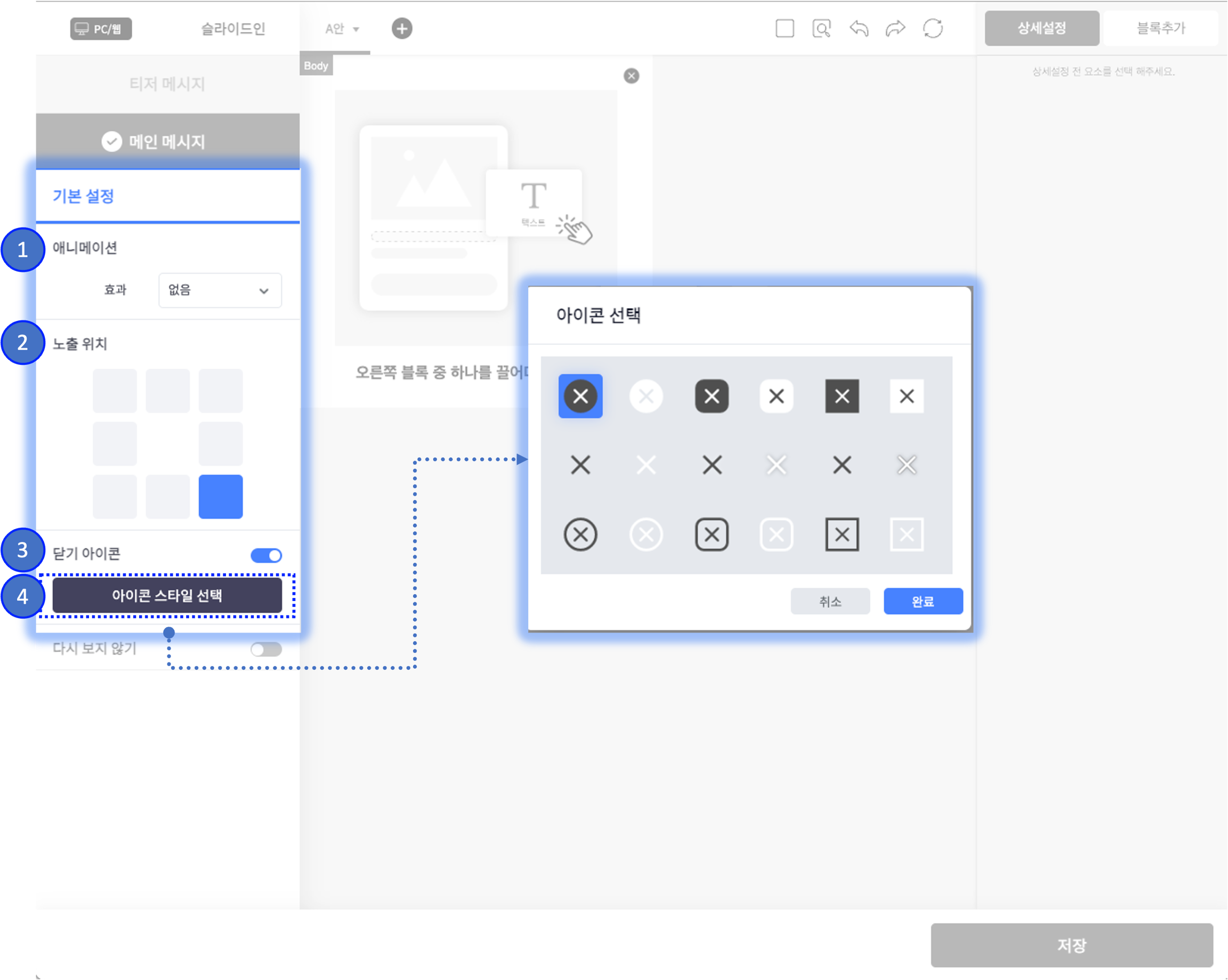Click the preview magnifier icon
Image resolution: width=1228 pixels, height=980 pixels.
click(821, 28)
